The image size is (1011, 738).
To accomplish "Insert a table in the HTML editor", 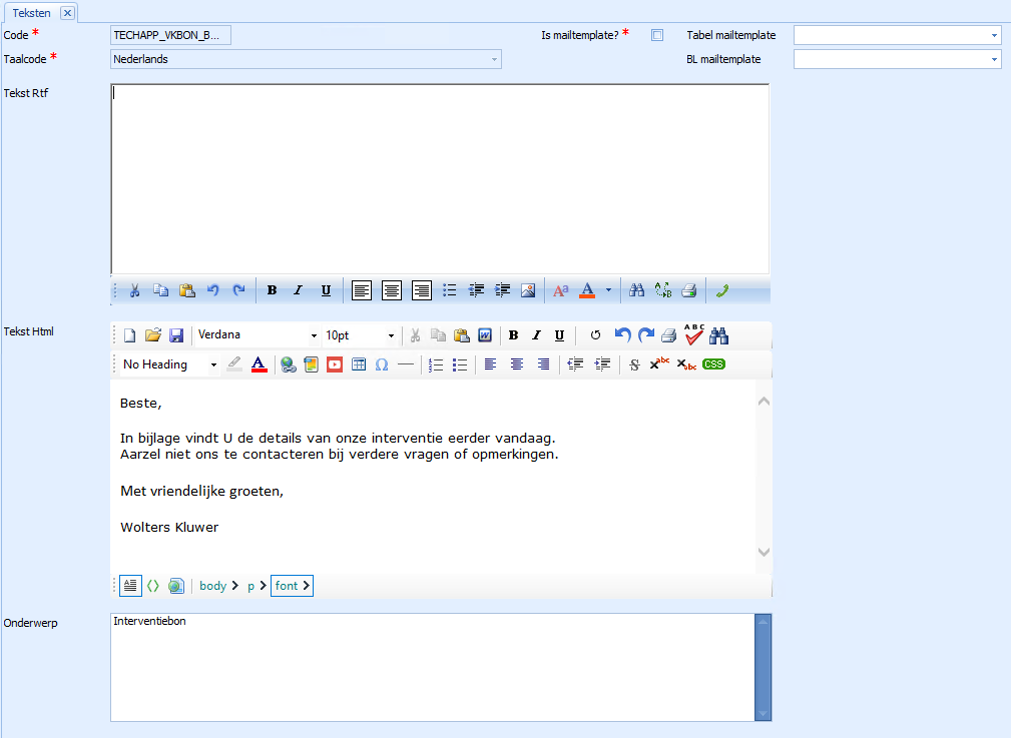I will tap(358, 365).
